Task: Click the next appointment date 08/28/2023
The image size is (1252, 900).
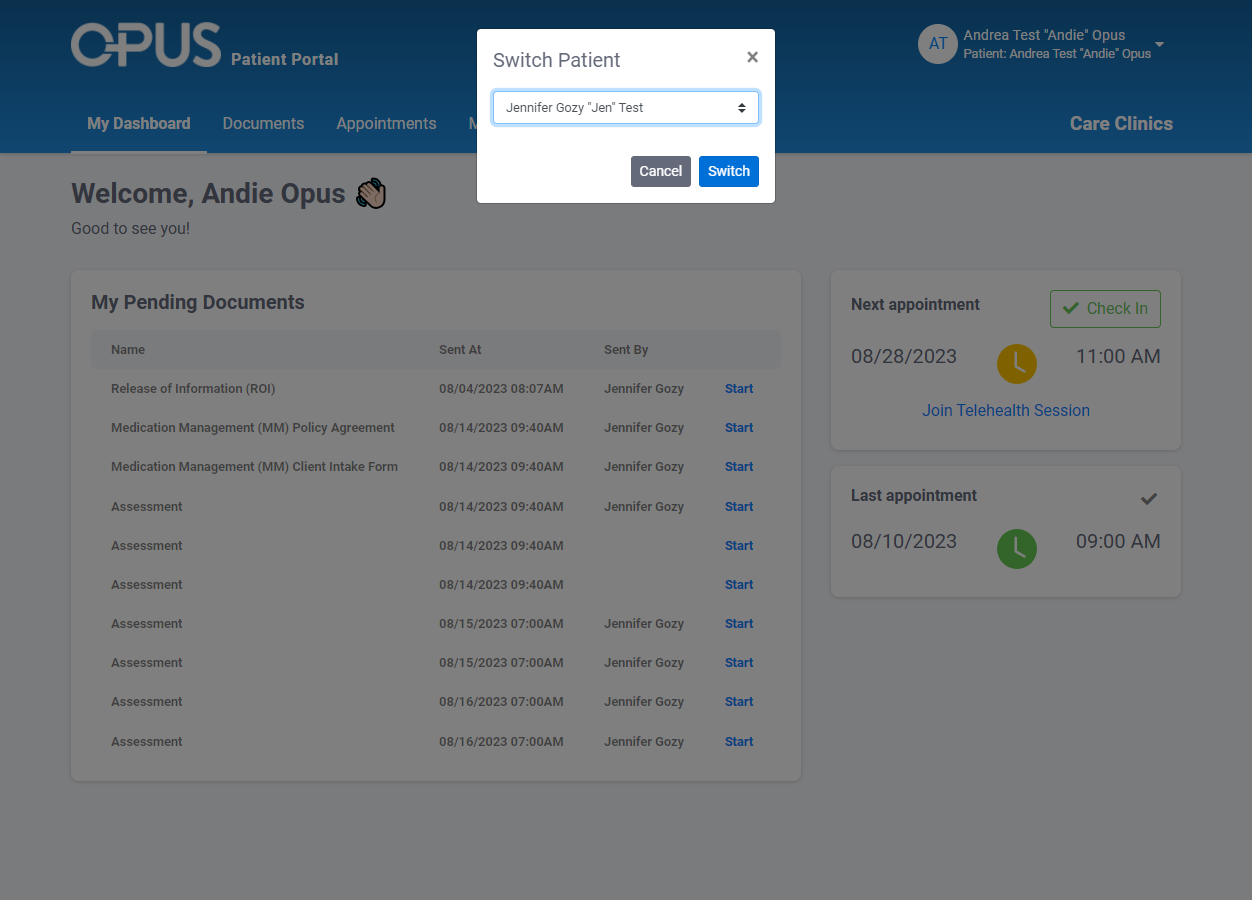Action: [904, 357]
